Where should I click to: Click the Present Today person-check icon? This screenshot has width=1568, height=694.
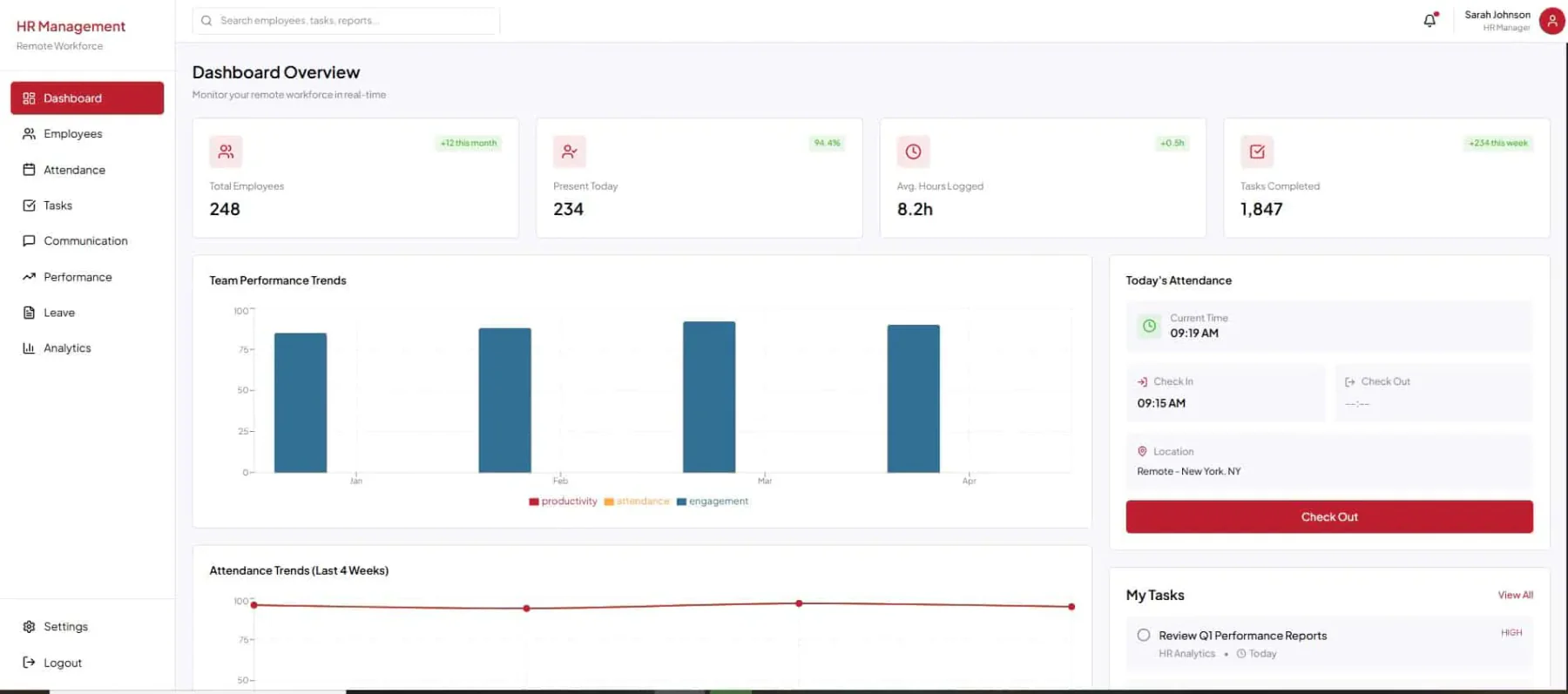[570, 152]
